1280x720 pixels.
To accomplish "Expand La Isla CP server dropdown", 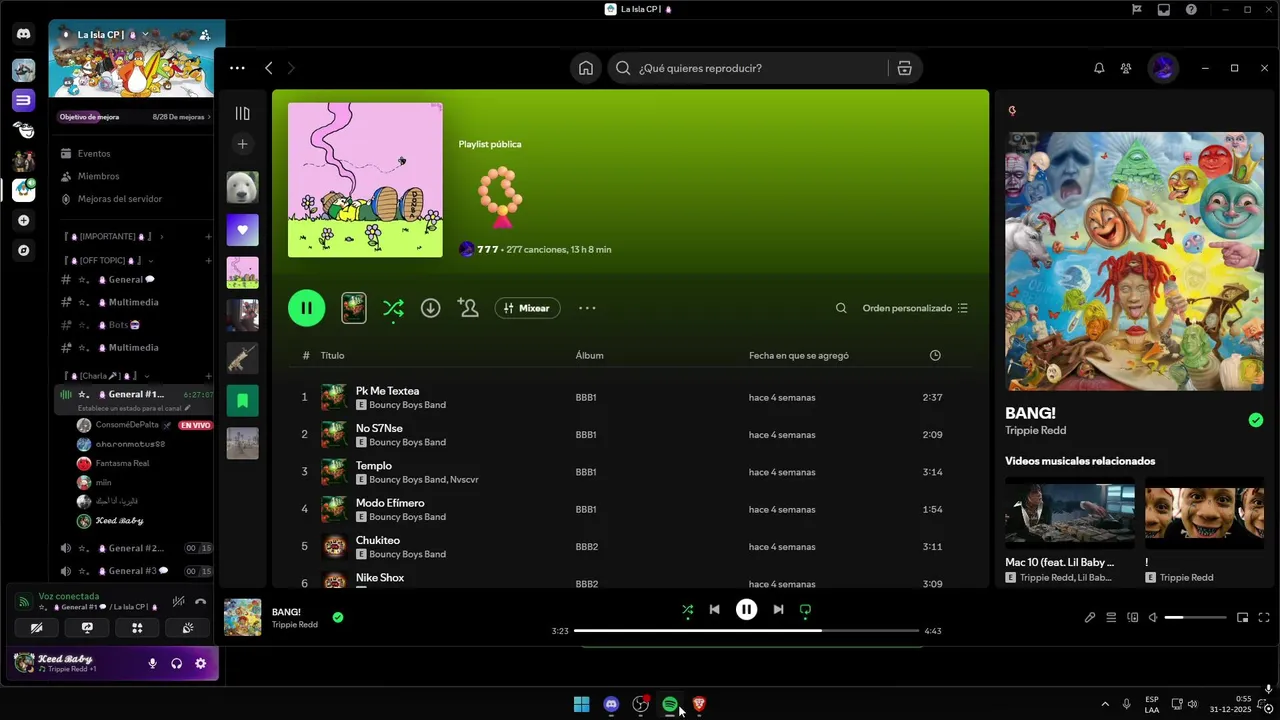I will click(x=145, y=34).
